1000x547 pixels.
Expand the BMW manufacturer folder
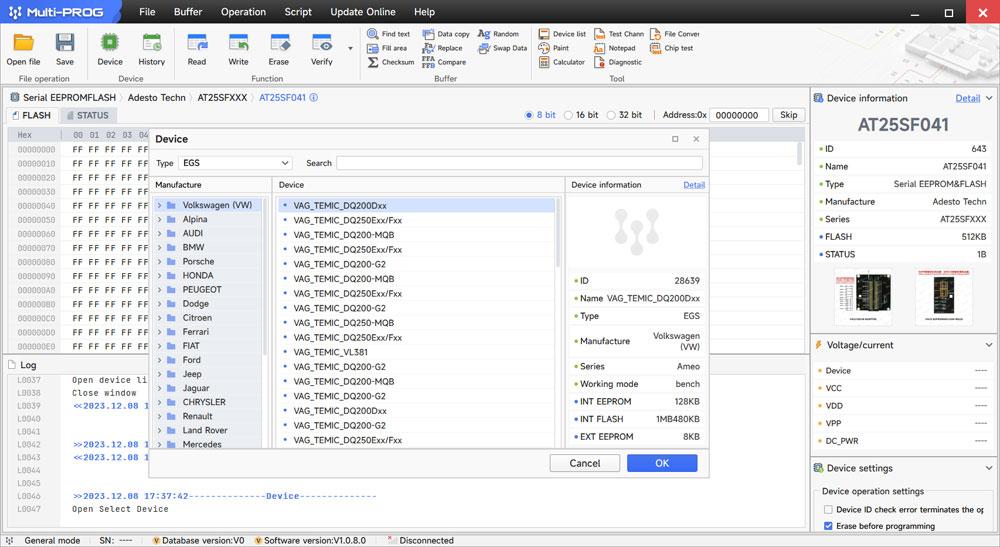pyautogui.click(x=159, y=247)
